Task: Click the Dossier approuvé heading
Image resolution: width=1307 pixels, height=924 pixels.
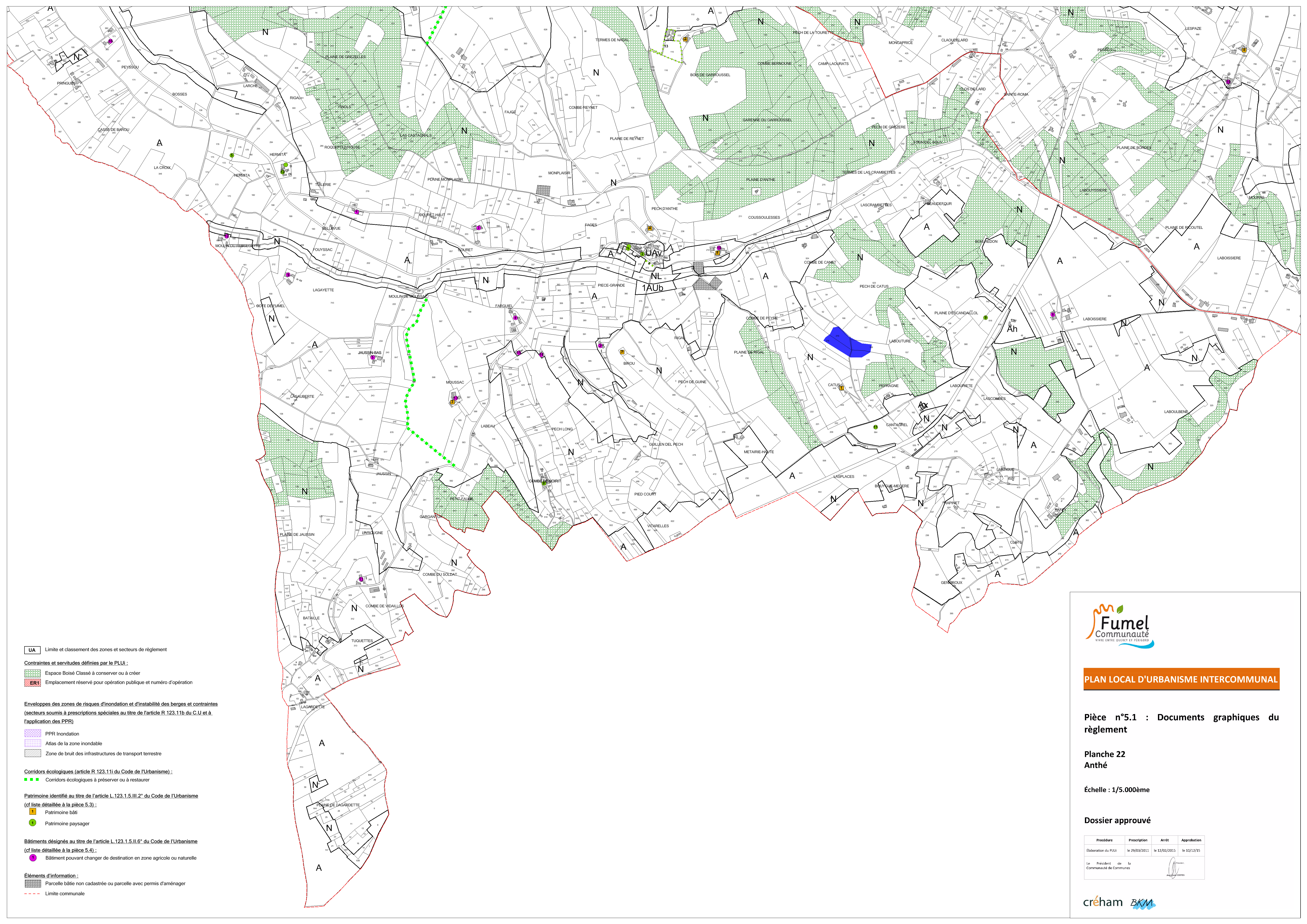Action: pos(1117,821)
